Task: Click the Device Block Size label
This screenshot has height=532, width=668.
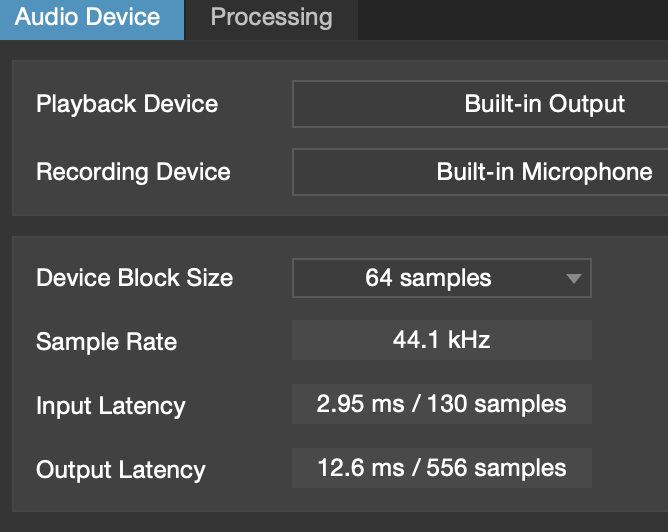Action: coord(135,278)
